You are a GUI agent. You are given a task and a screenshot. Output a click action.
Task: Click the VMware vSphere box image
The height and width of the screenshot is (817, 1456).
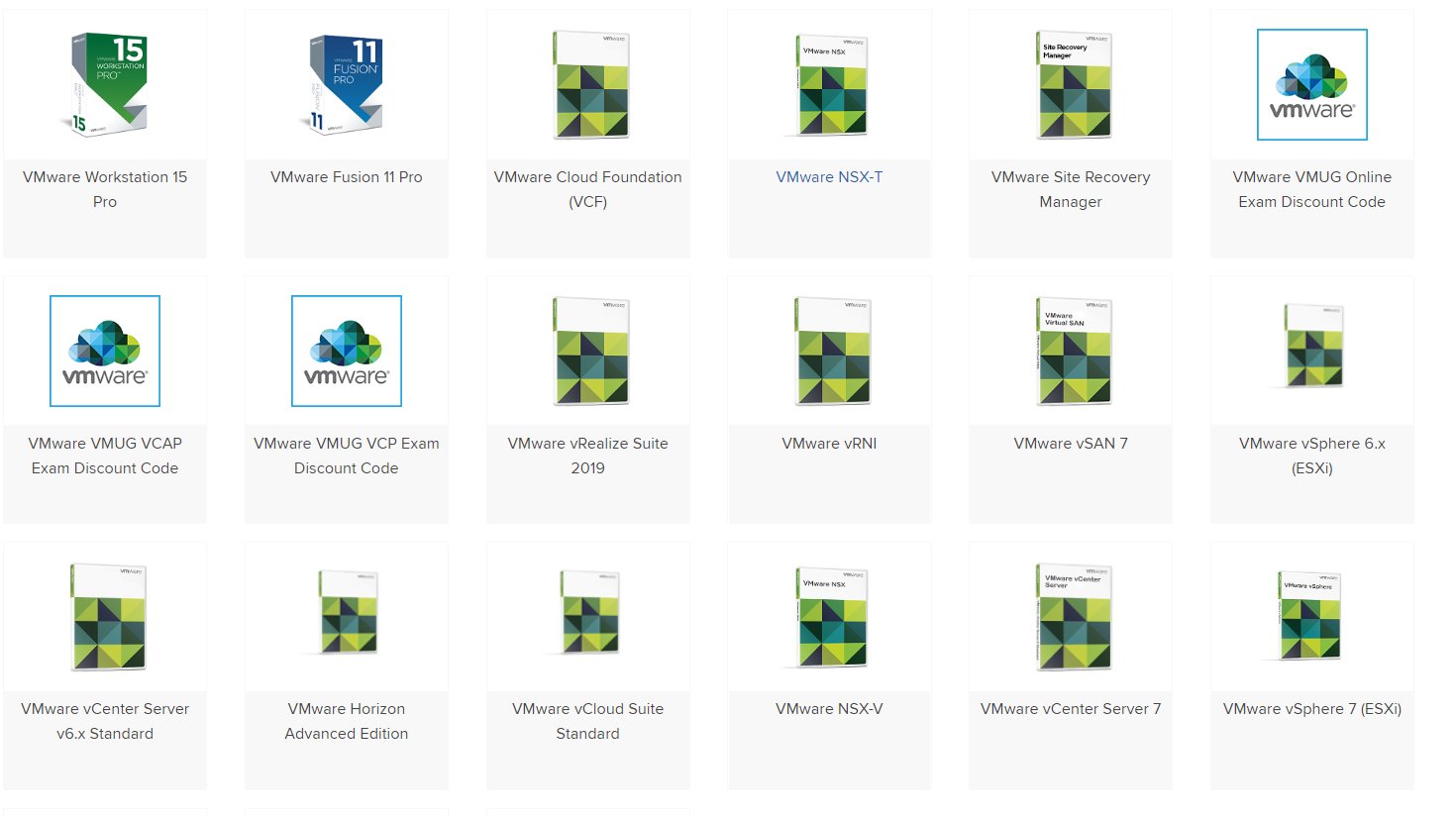[1311, 616]
